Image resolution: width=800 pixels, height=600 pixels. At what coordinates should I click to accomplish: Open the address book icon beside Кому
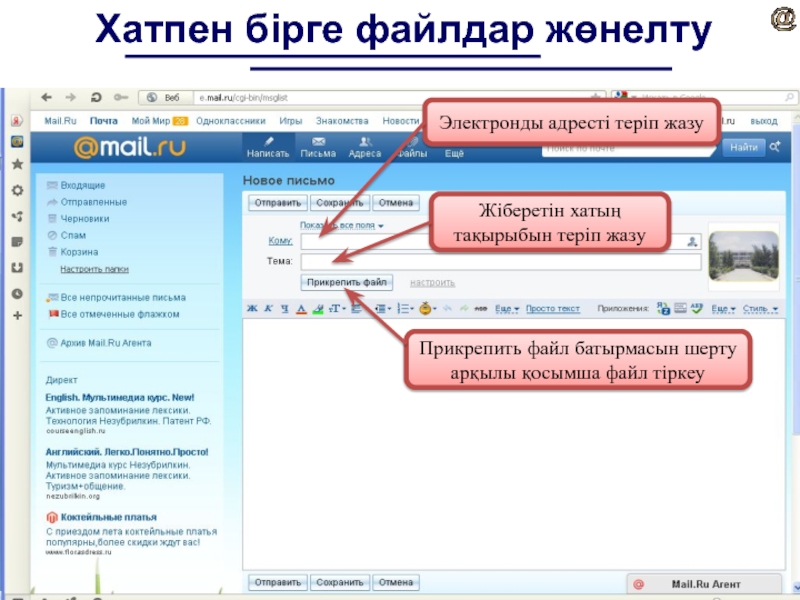(693, 241)
